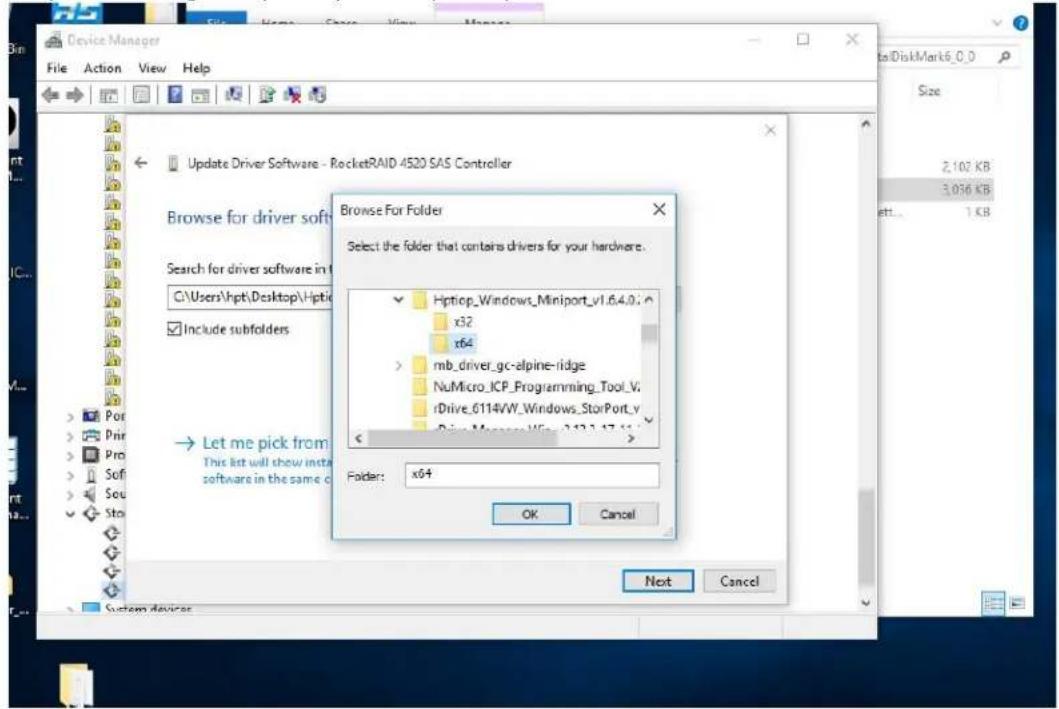Expand the Explorer ribbon chevron
Screen dimensions: 1059x709
997,23
